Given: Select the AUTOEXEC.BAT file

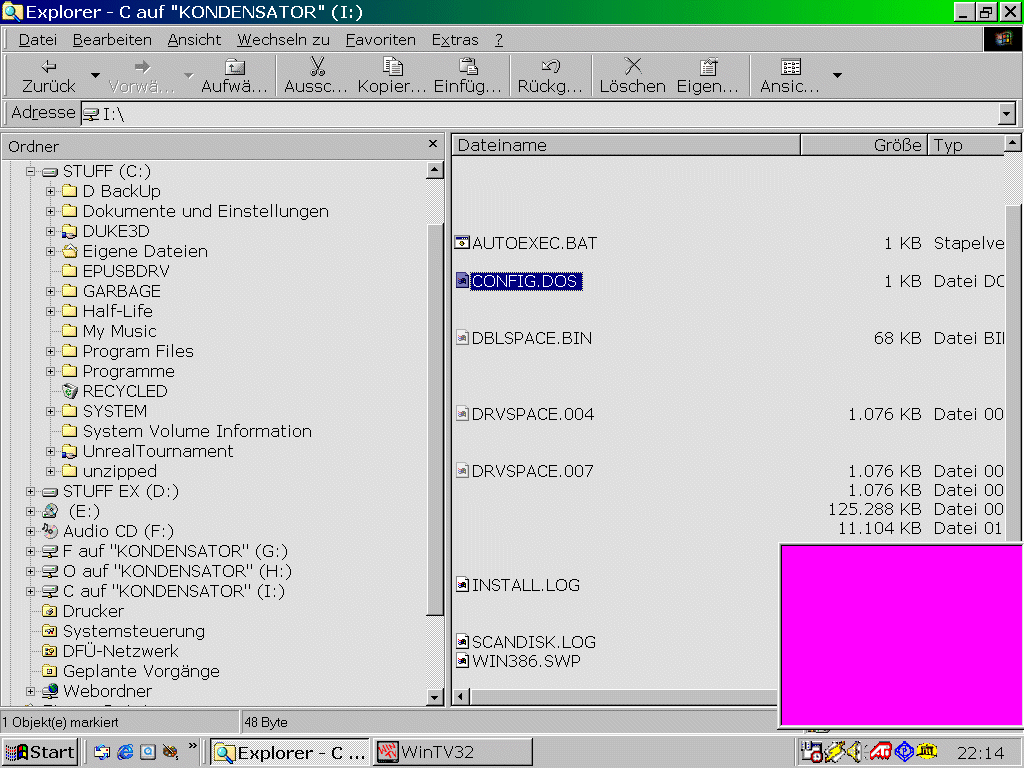Looking at the screenshot, I should pos(533,243).
